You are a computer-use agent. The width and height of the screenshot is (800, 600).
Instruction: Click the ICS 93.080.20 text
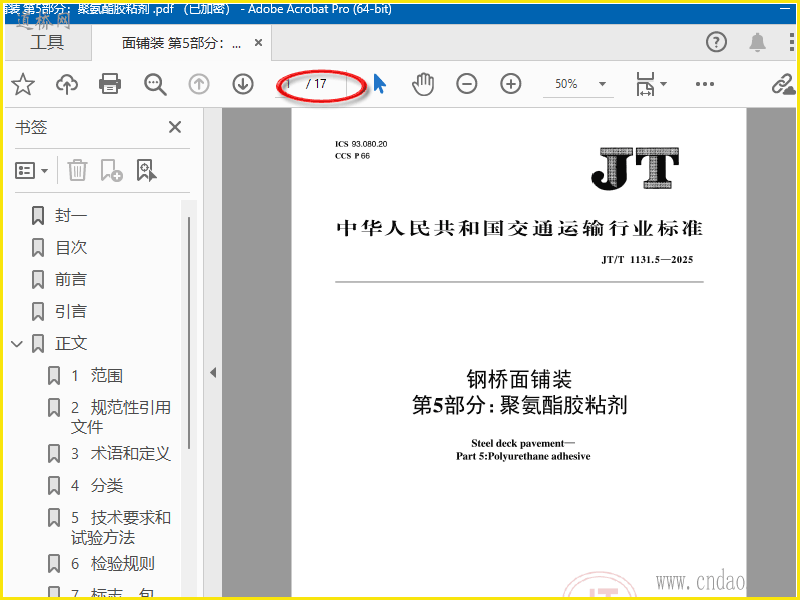click(x=361, y=144)
